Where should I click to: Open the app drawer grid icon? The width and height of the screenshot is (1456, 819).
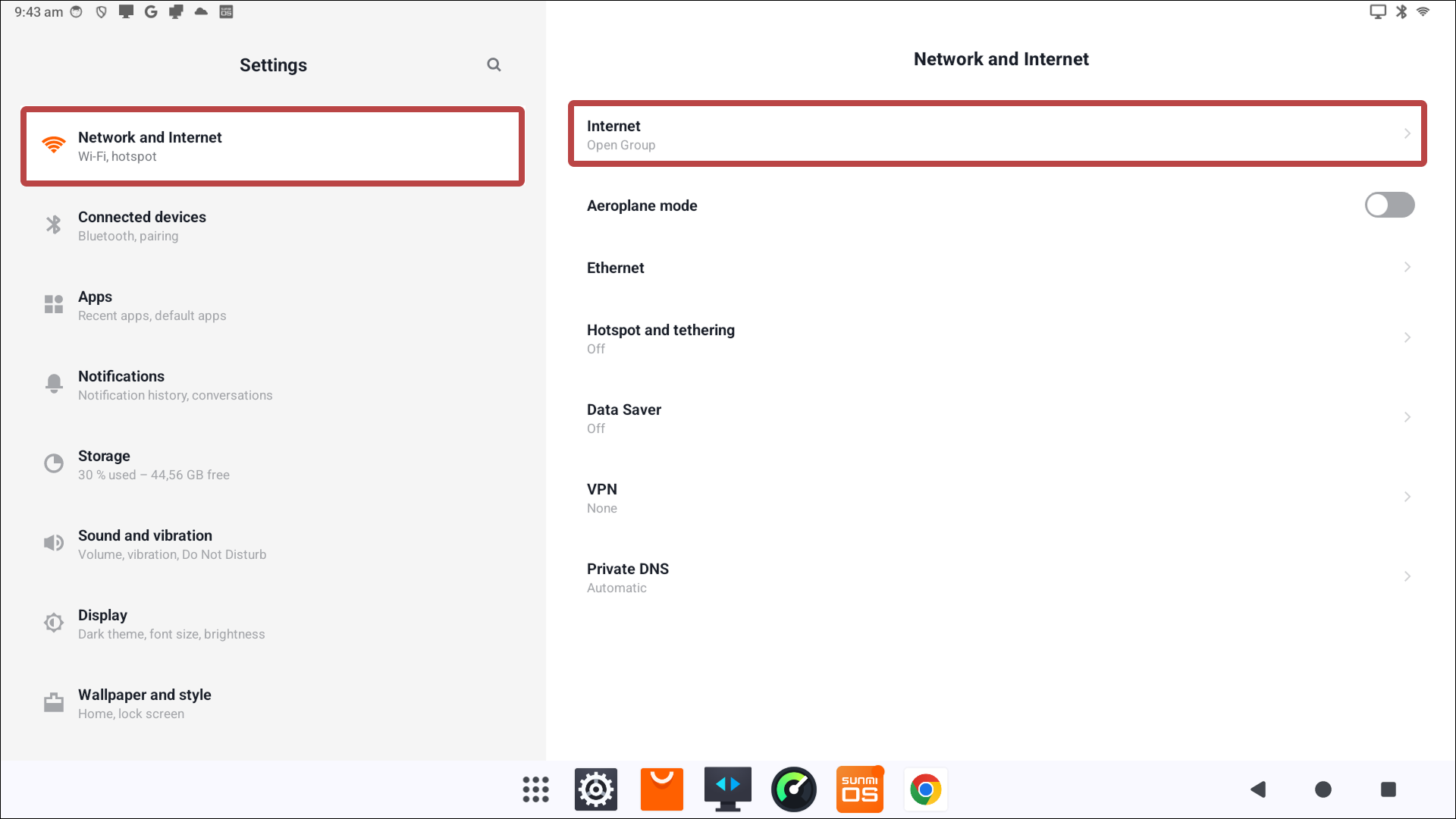[535, 789]
